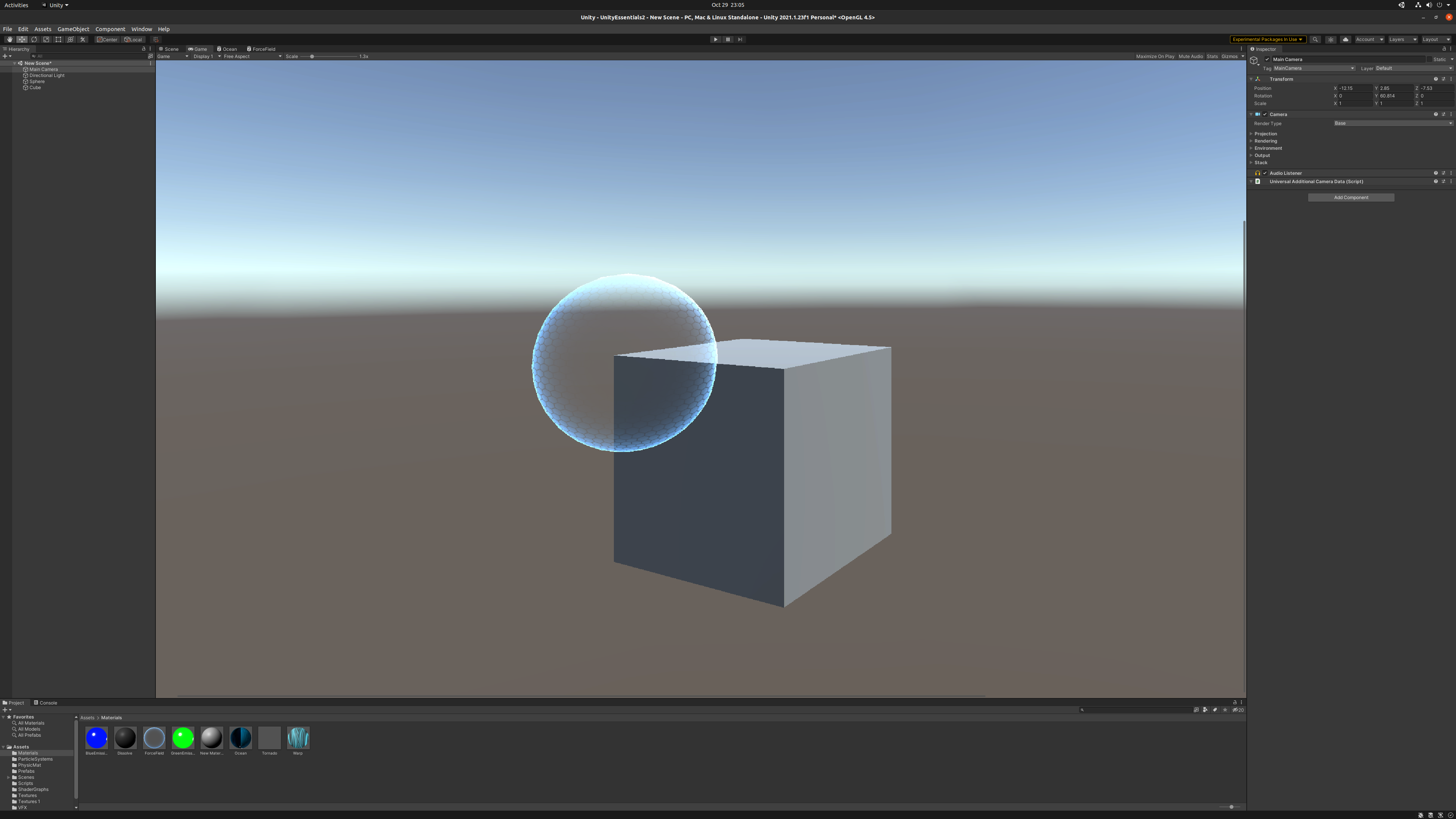
Task: Select the Hand (view) tool
Action: [9, 39]
